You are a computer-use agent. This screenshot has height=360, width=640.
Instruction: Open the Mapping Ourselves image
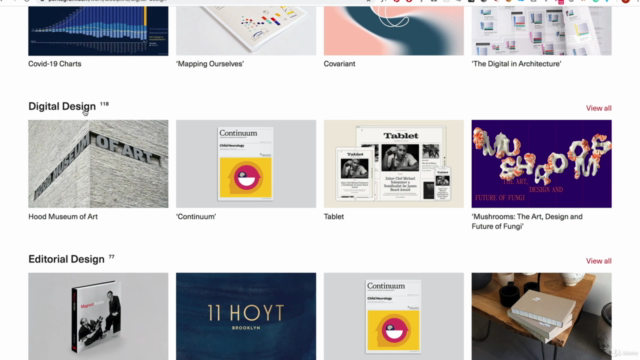click(246, 31)
